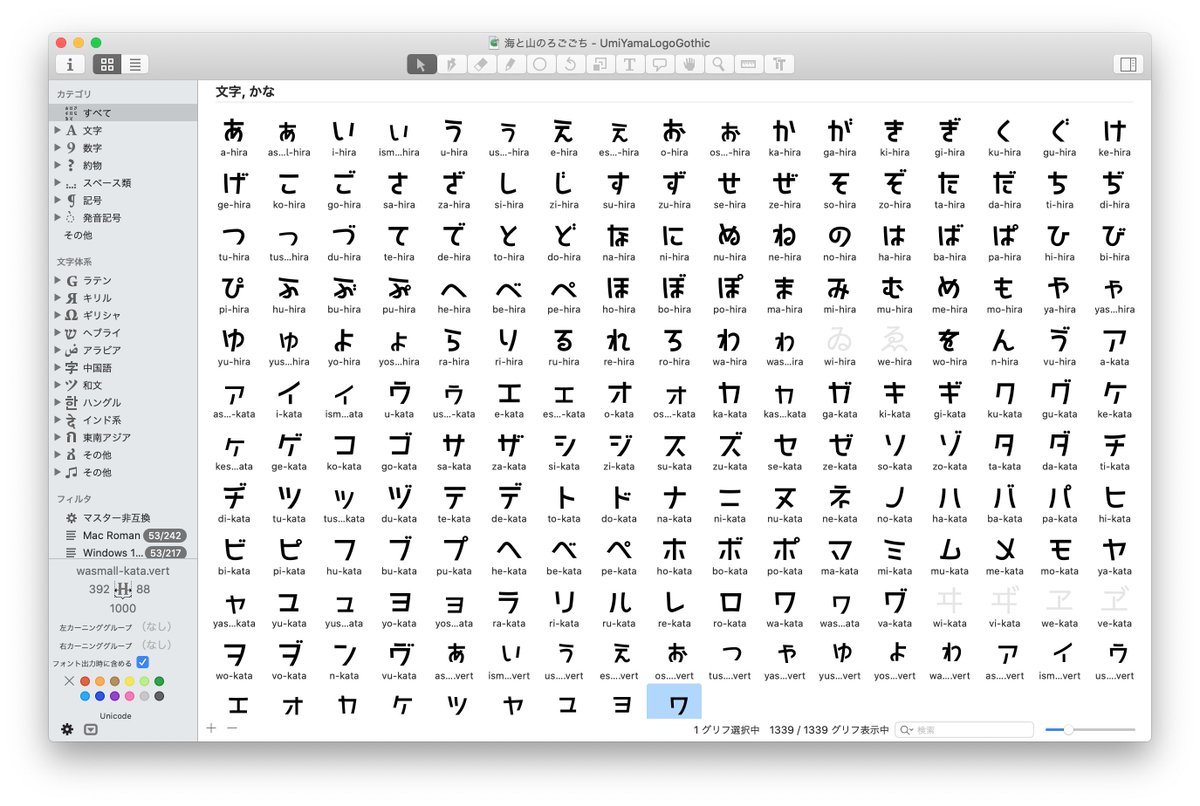Click the width value 1000
This screenshot has height=806, width=1200.
point(123,608)
